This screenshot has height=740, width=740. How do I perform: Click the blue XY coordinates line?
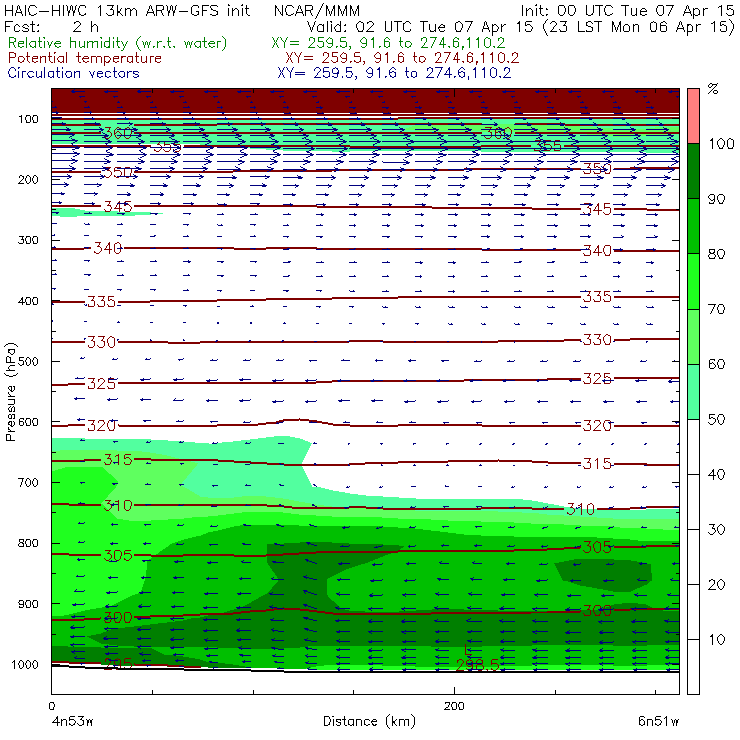(394, 73)
